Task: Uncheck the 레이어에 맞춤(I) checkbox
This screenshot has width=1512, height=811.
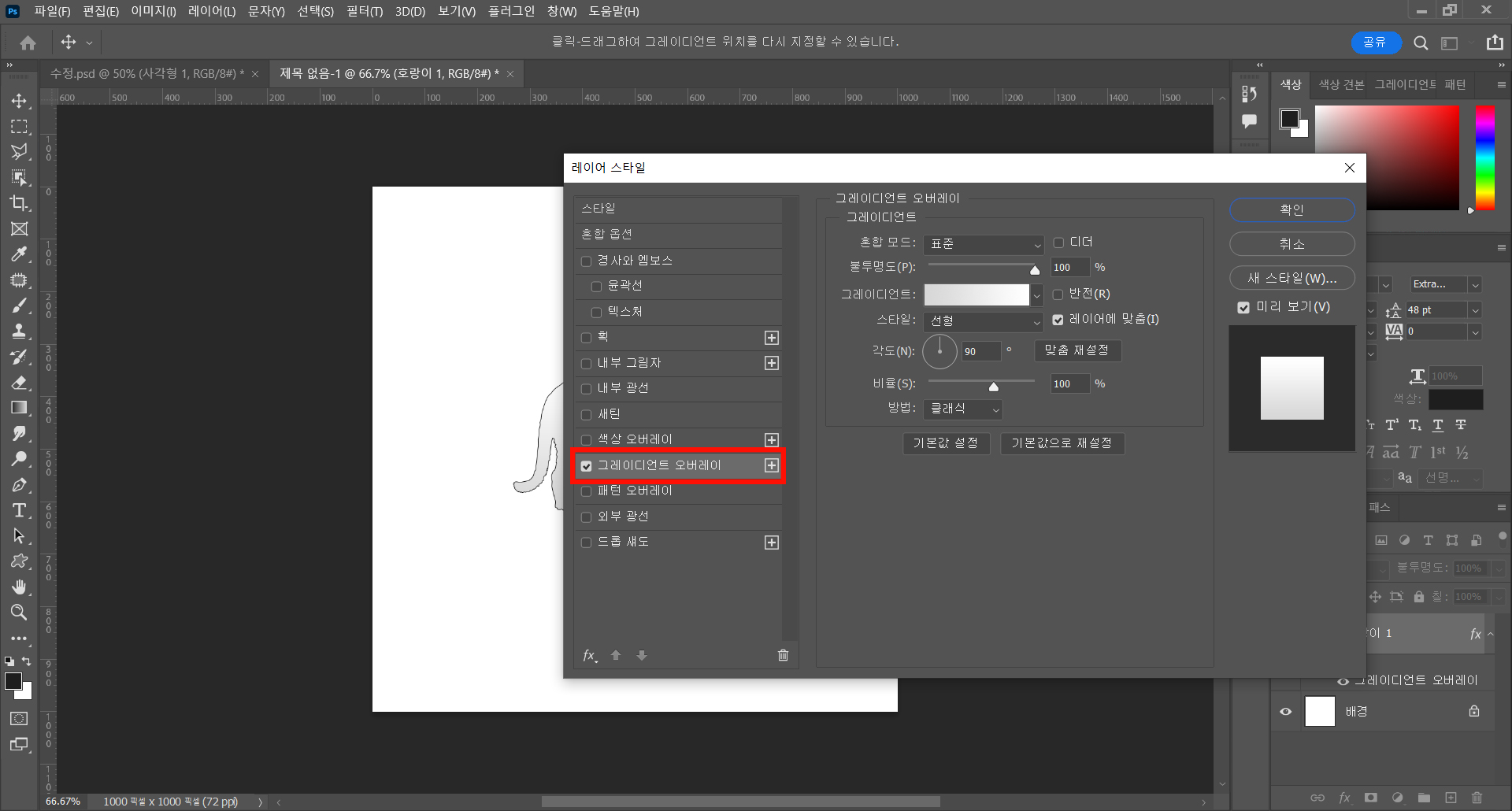Action: pos(1058,320)
